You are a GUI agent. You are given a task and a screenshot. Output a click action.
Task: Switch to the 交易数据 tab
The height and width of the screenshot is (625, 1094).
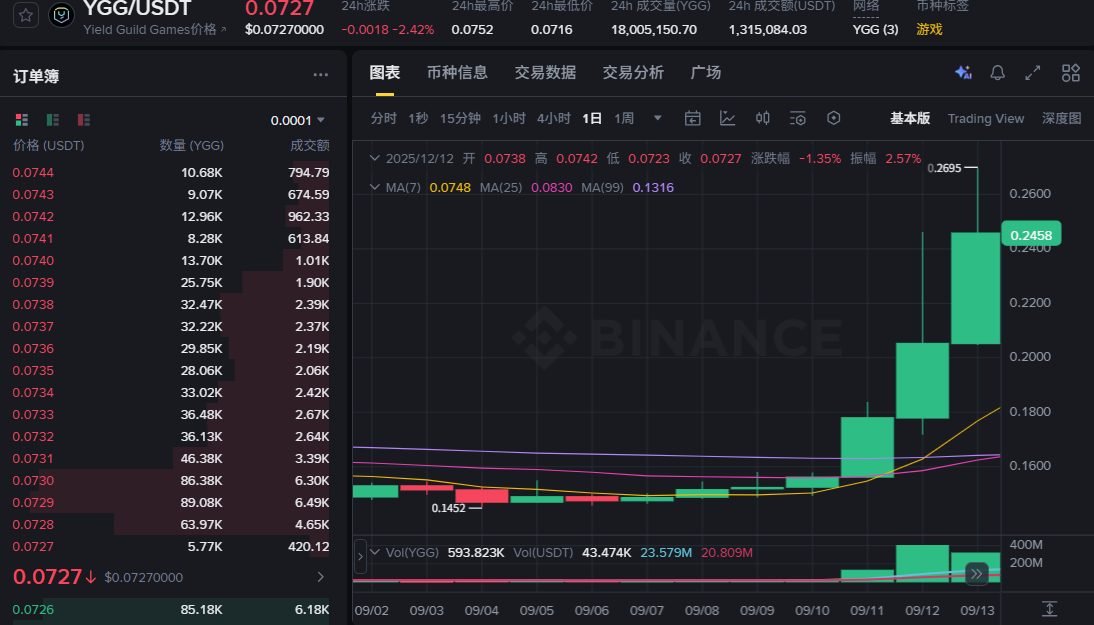click(x=545, y=73)
